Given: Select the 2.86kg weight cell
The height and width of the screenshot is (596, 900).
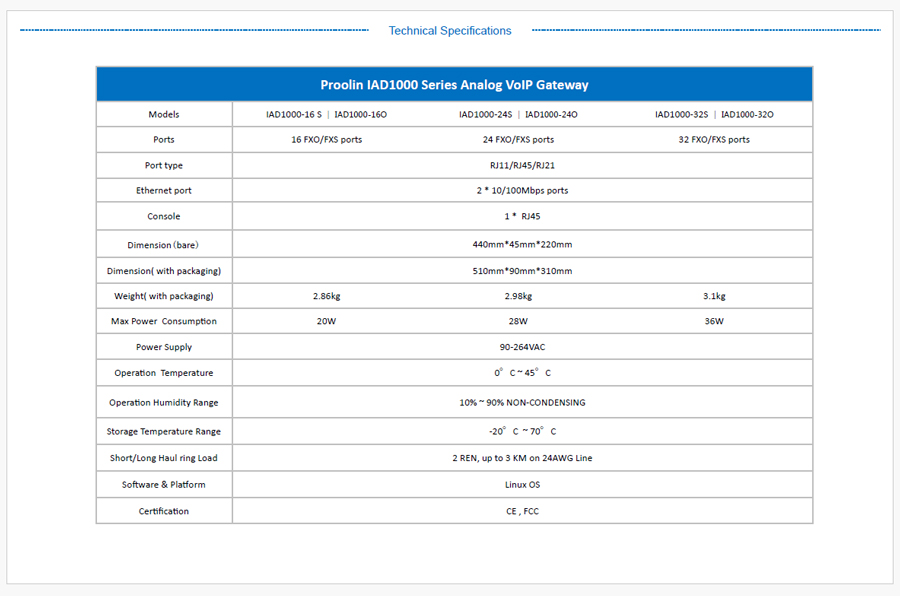Looking at the screenshot, I should [x=327, y=296].
